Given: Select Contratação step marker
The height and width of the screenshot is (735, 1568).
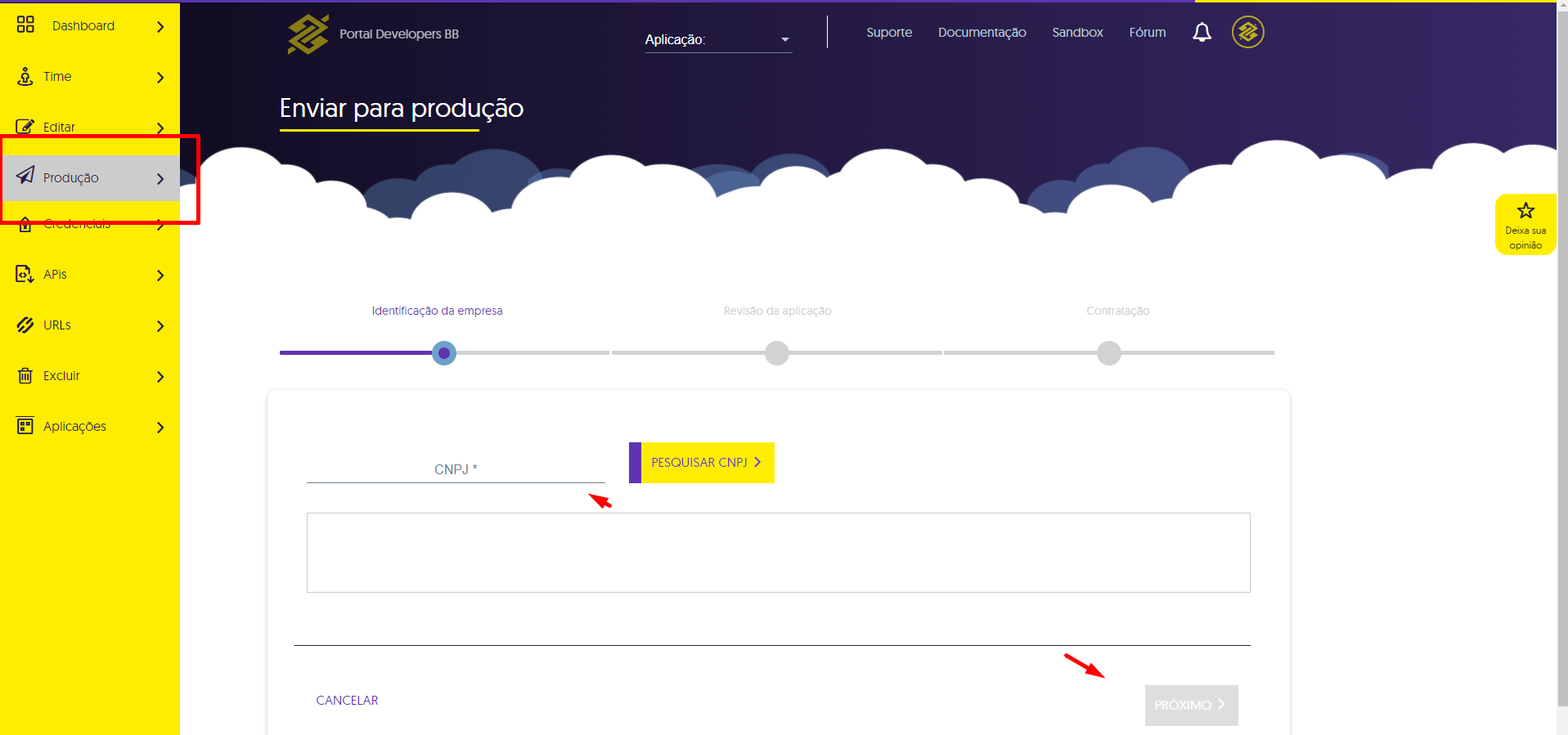Looking at the screenshot, I should [1109, 353].
